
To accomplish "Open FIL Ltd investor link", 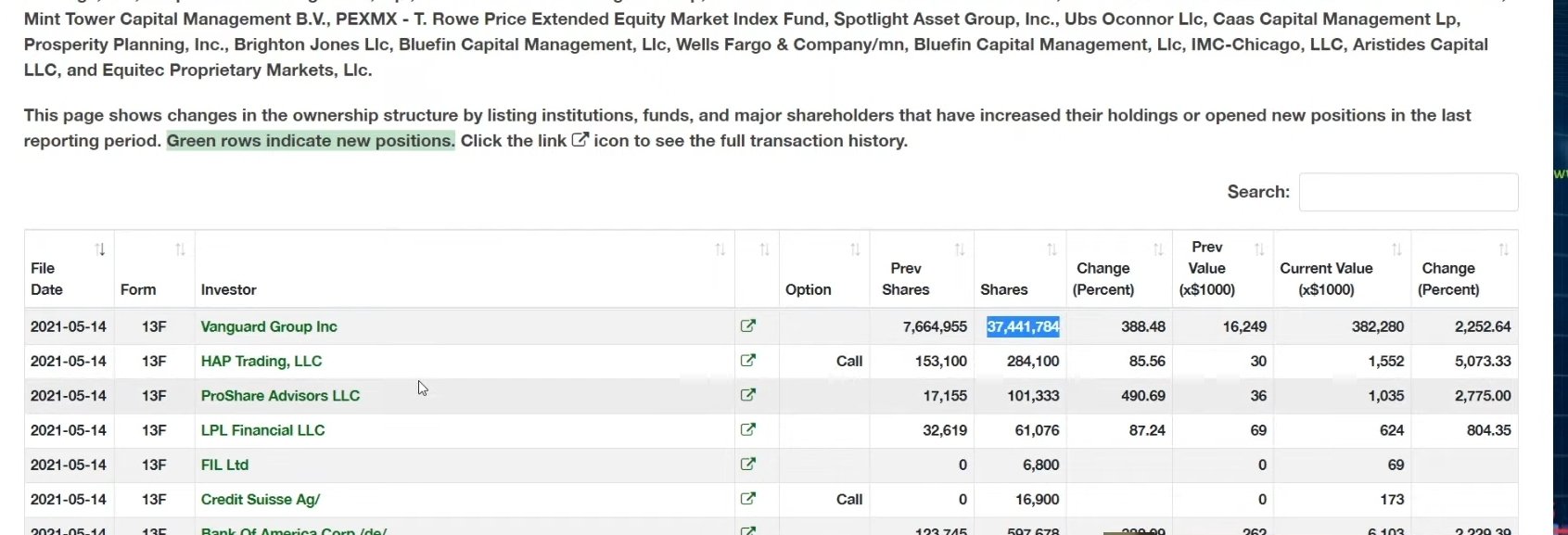I will pos(224,465).
